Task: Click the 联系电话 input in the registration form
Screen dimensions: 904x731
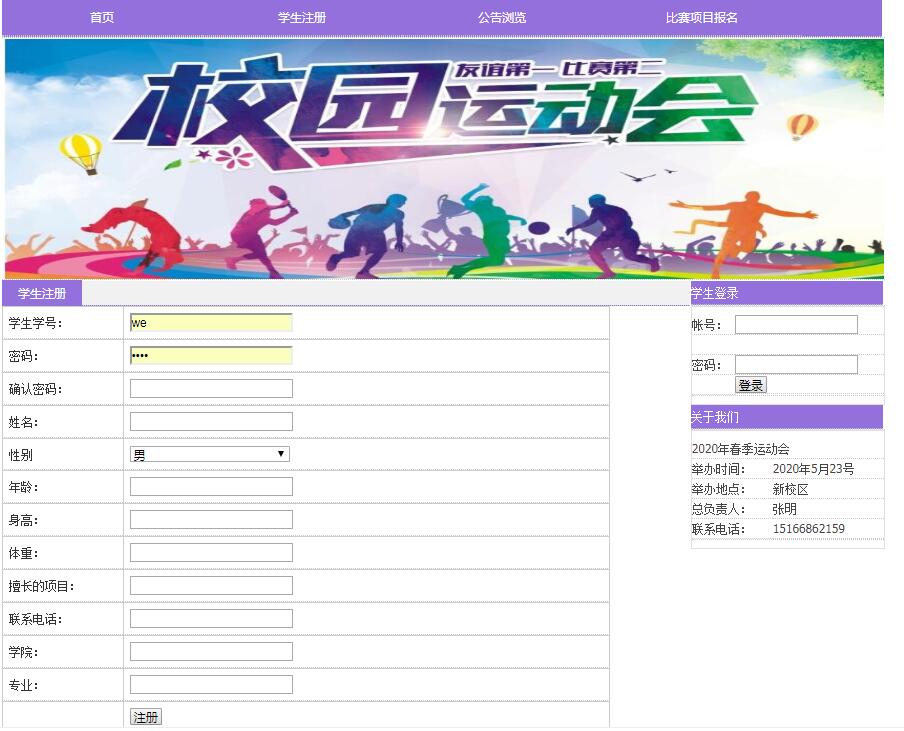Action: tap(211, 619)
